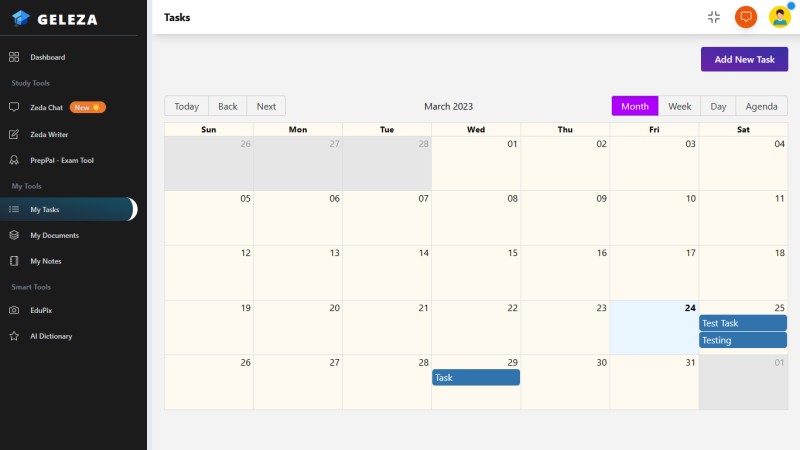Screen dimensions: 800x450
Task: Switch calendar to Week view
Action: point(679,106)
